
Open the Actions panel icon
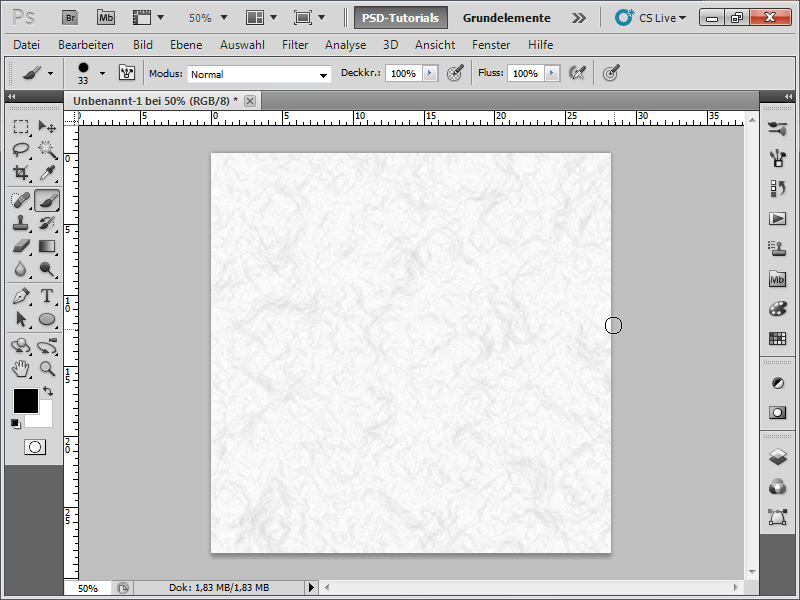[777, 219]
